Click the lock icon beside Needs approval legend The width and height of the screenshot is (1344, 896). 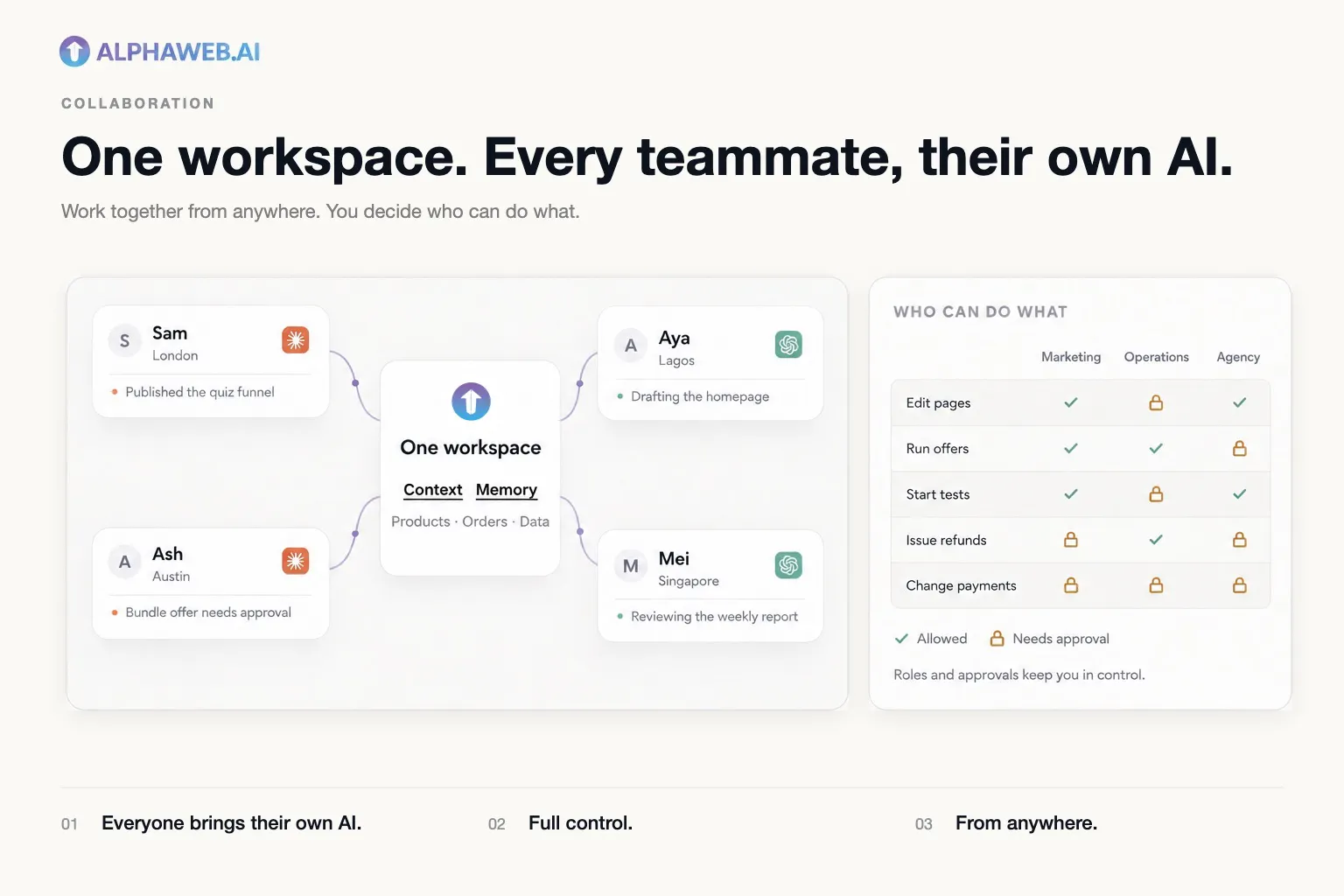(x=997, y=639)
